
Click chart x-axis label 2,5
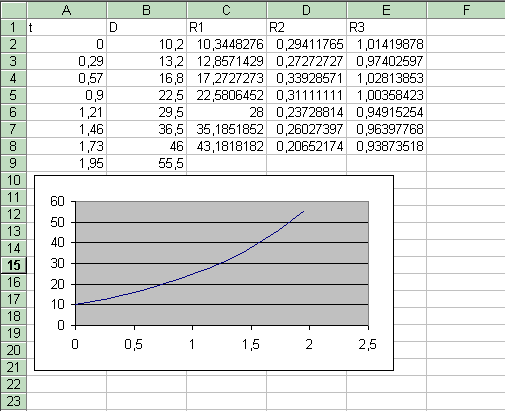coord(368,344)
